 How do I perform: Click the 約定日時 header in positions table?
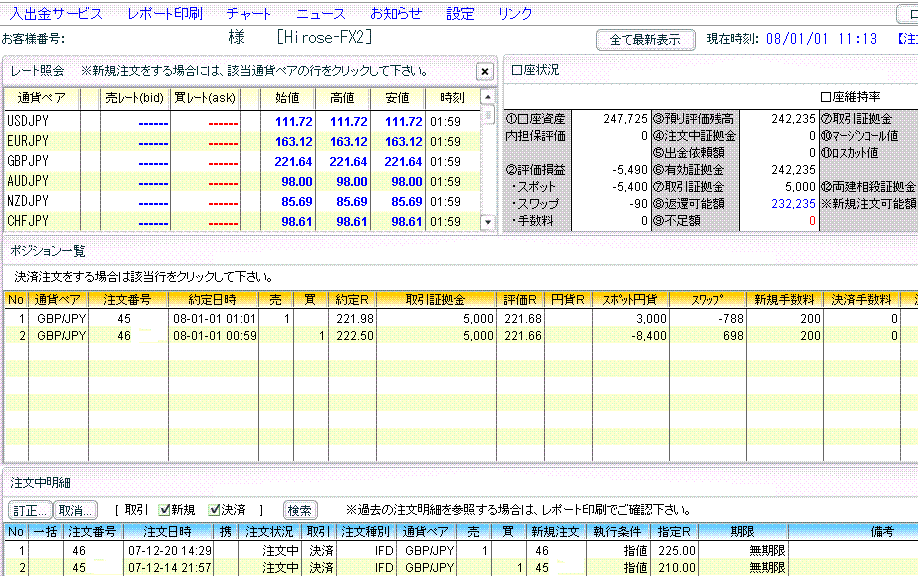tap(213, 300)
